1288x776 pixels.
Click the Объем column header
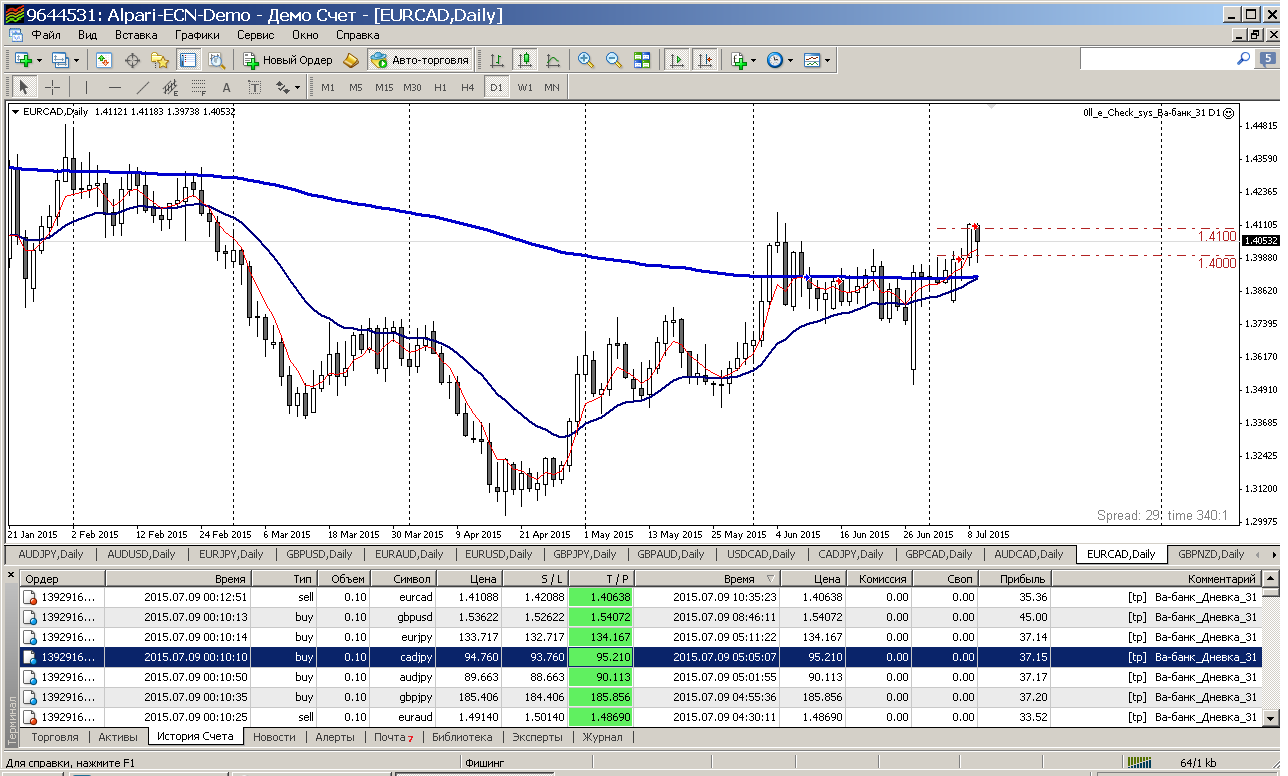click(x=343, y=578)
